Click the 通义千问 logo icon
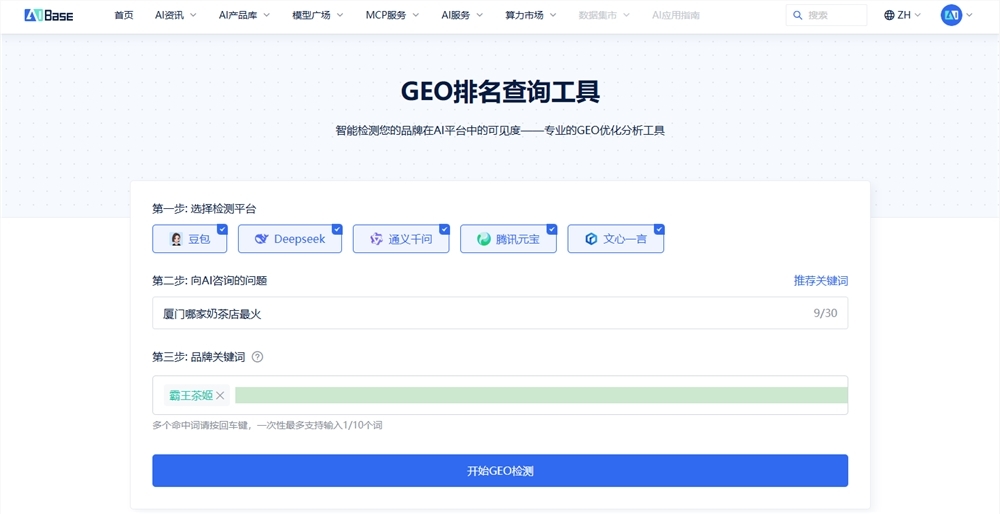 (376, 239)
